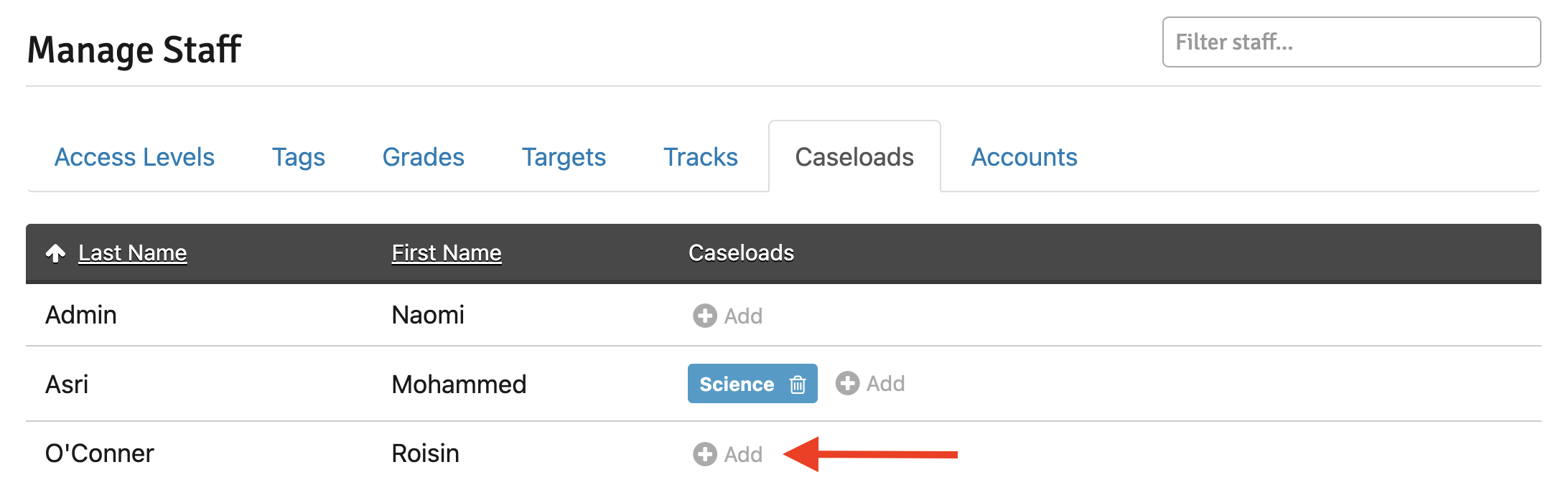The image size is (1568, 495).
Task: Go to the Targets tab
Action: click(564, 157)
